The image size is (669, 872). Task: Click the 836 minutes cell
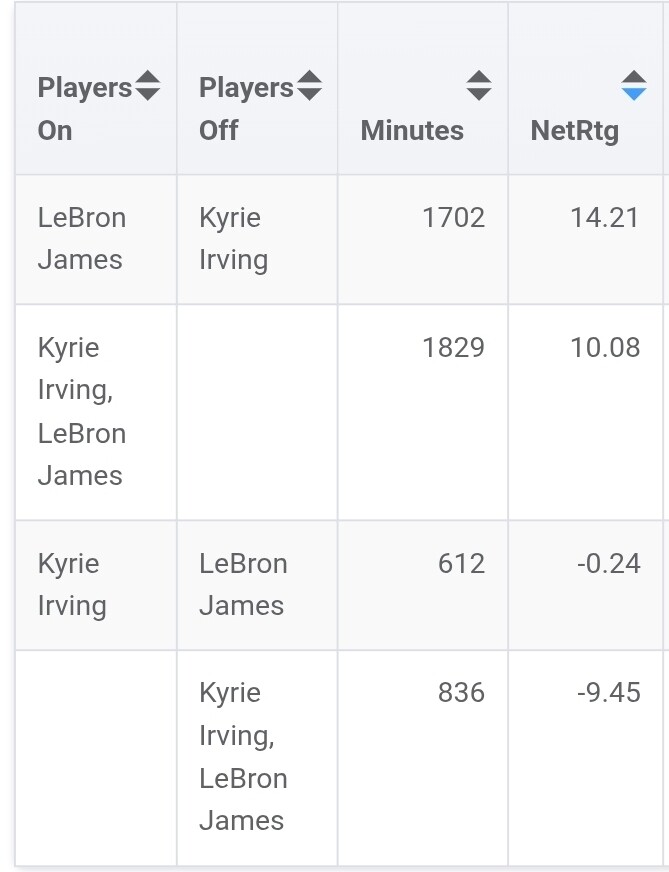tap(461, 693)
